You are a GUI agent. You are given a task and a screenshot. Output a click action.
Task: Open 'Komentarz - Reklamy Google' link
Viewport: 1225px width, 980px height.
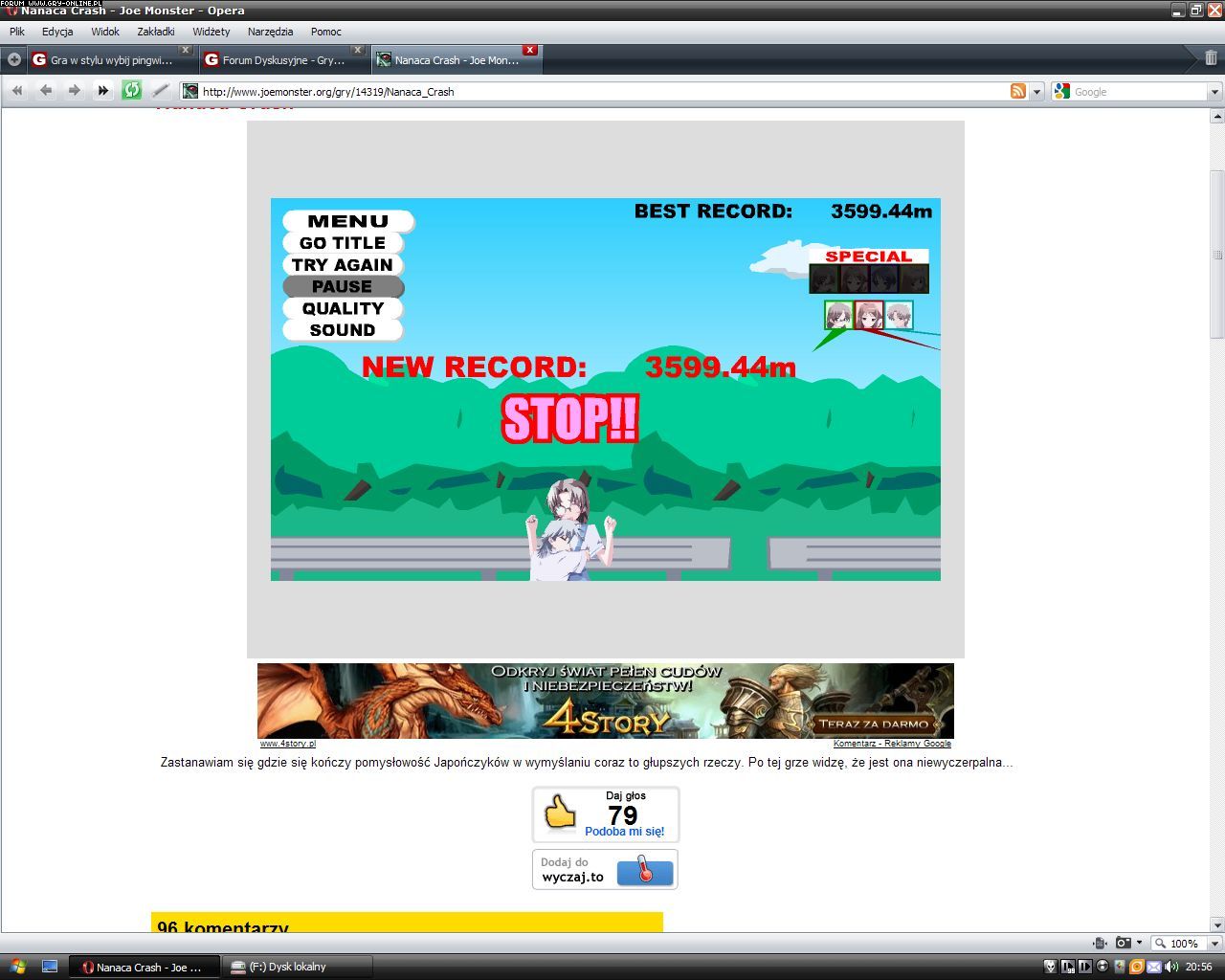pos(892,744)
